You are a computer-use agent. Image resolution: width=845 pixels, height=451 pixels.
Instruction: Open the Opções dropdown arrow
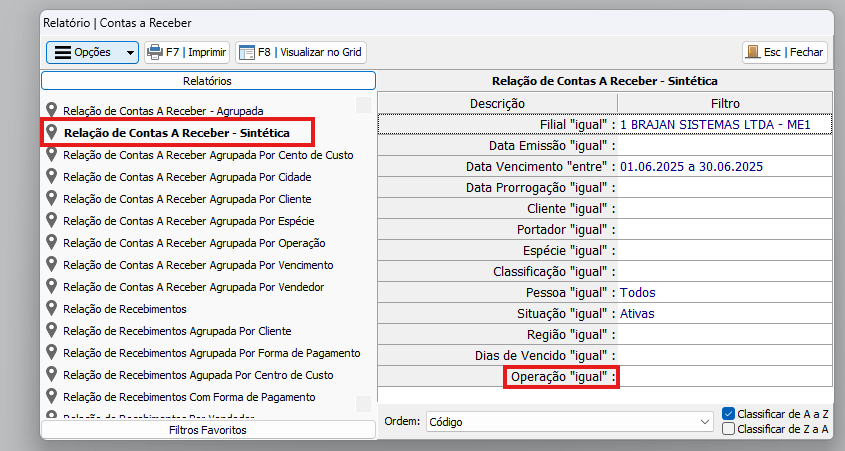coord(130,52)
